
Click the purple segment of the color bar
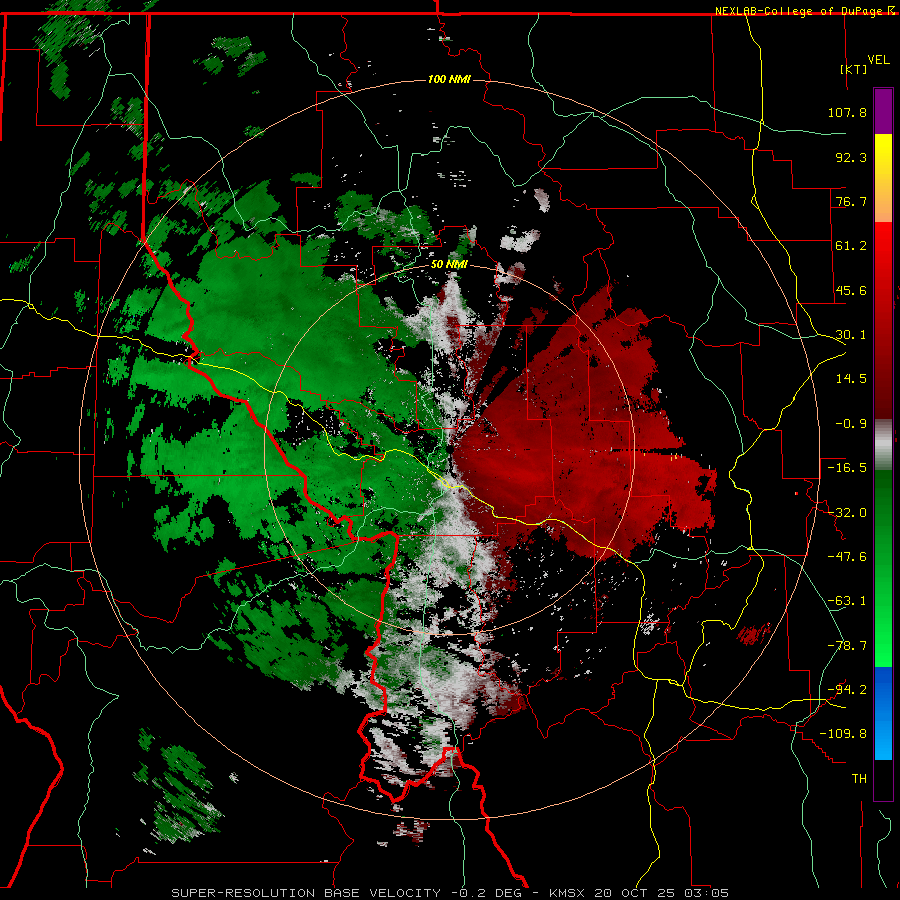click(883, 111)
